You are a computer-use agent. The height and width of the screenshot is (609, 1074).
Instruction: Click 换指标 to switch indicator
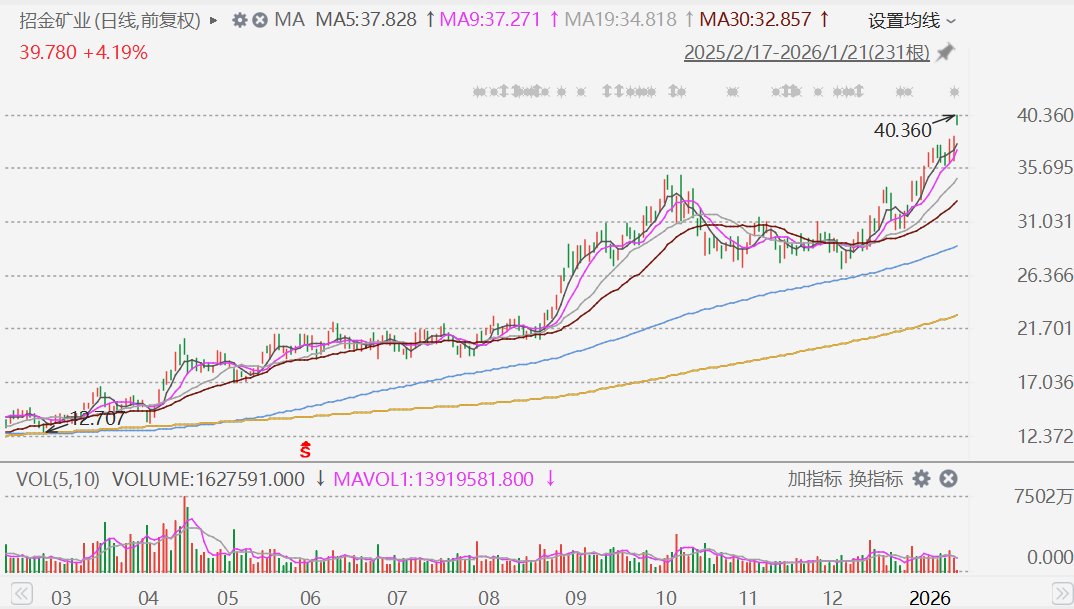click(x=876, y=479)
